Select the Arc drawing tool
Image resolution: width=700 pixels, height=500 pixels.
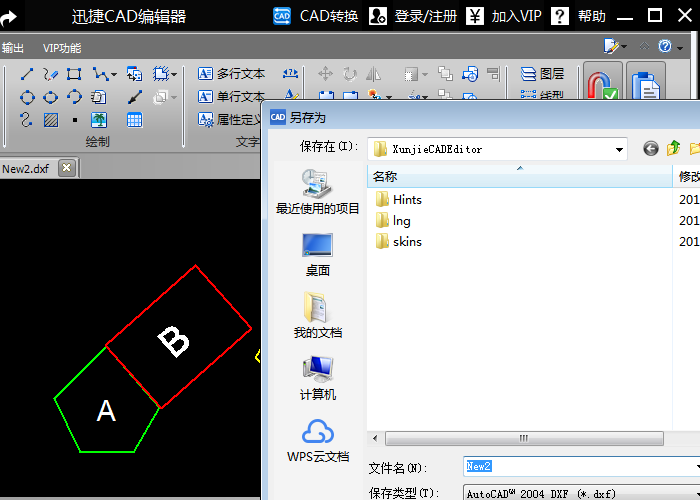pos(74,97)
